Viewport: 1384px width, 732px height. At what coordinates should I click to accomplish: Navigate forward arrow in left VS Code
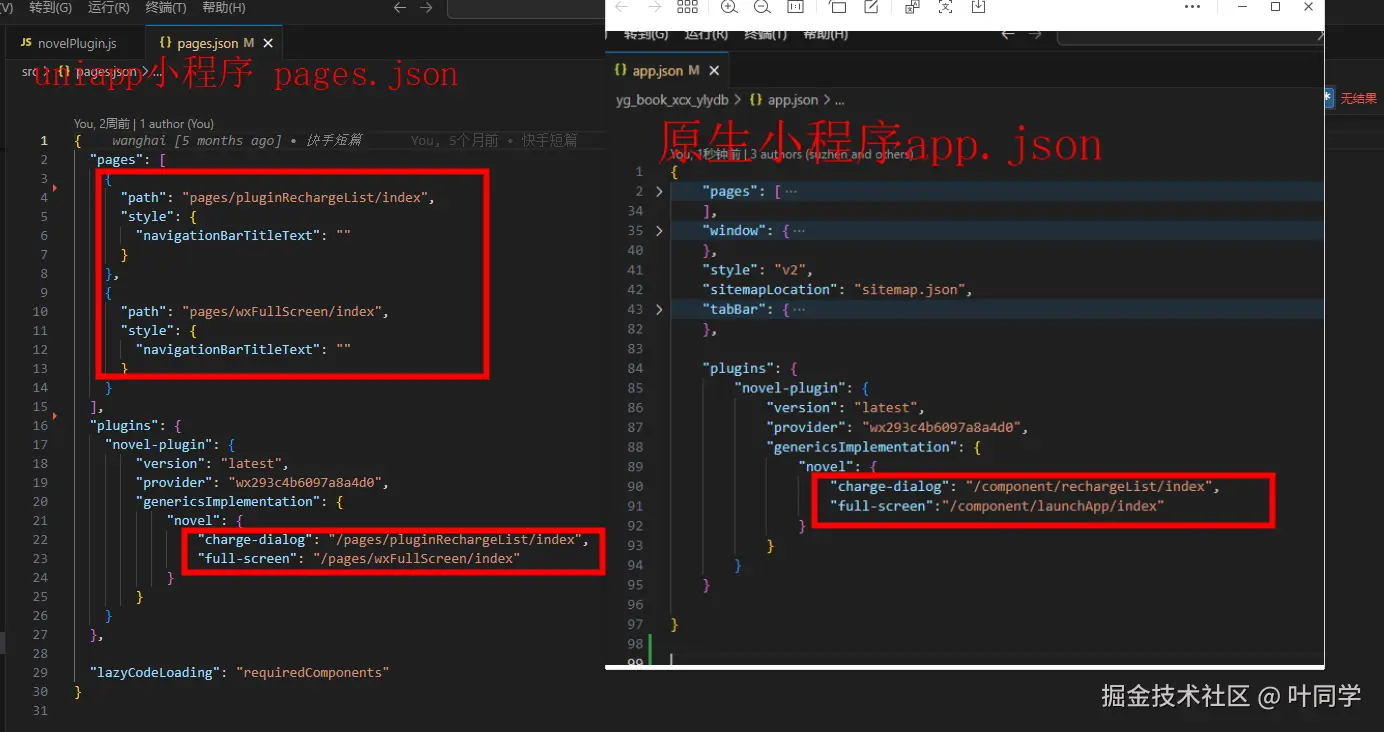[x=426, y=8]
